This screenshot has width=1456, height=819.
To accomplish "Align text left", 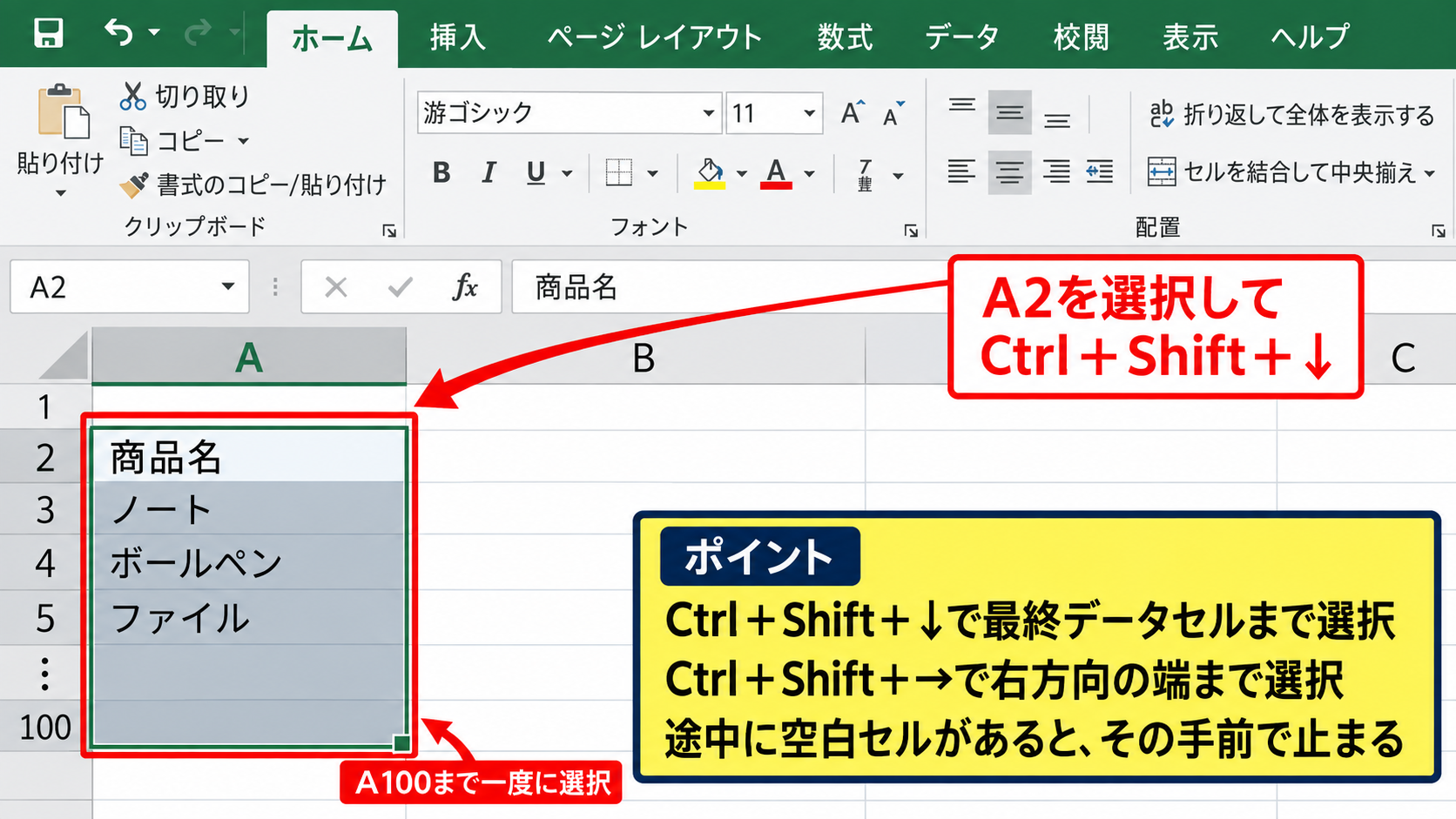I will [x=961, y=171].
